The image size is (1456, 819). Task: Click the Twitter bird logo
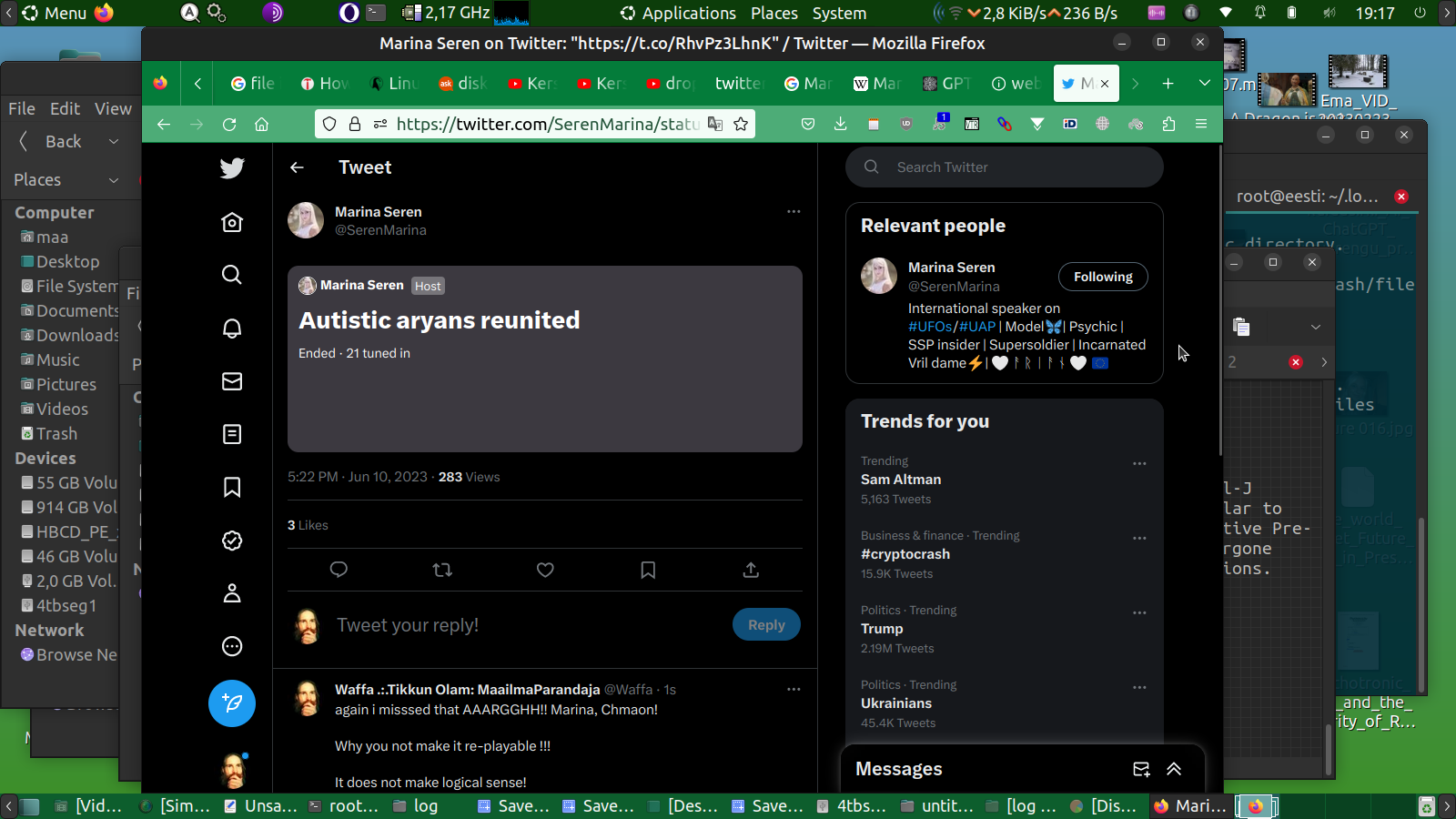tap(232, 167)
